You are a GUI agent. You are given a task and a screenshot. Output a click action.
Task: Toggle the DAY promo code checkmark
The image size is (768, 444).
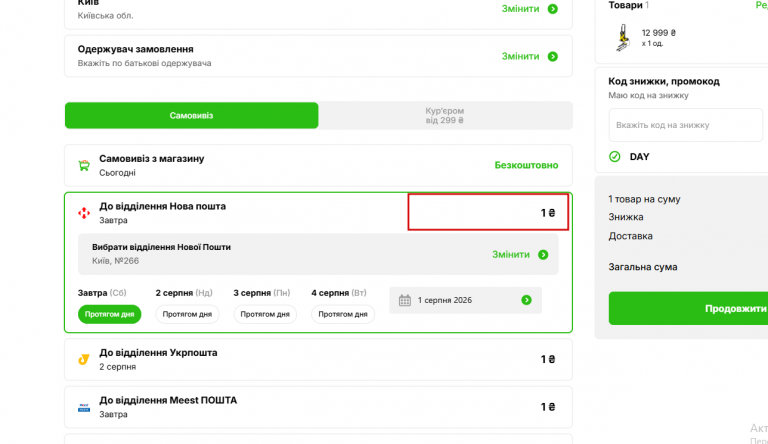click(x=614, y=156)
